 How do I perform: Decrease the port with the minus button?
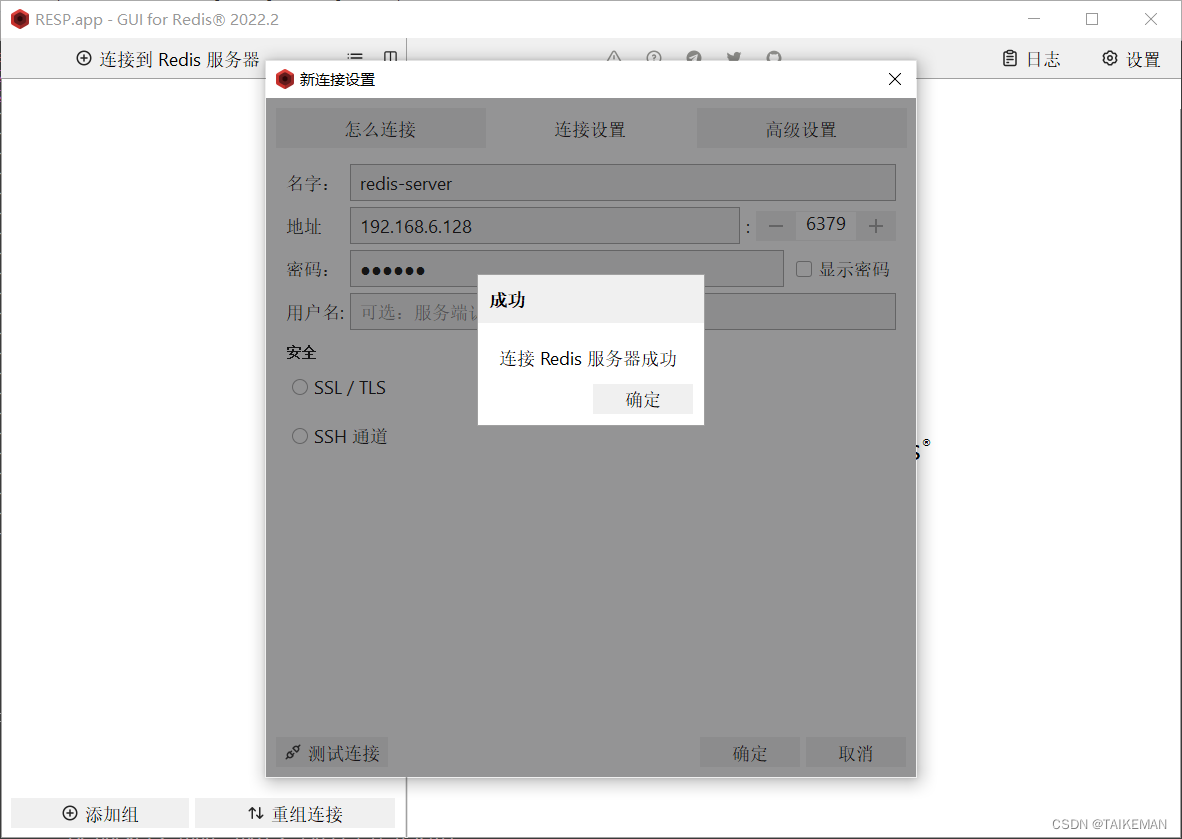coord(776,226)
